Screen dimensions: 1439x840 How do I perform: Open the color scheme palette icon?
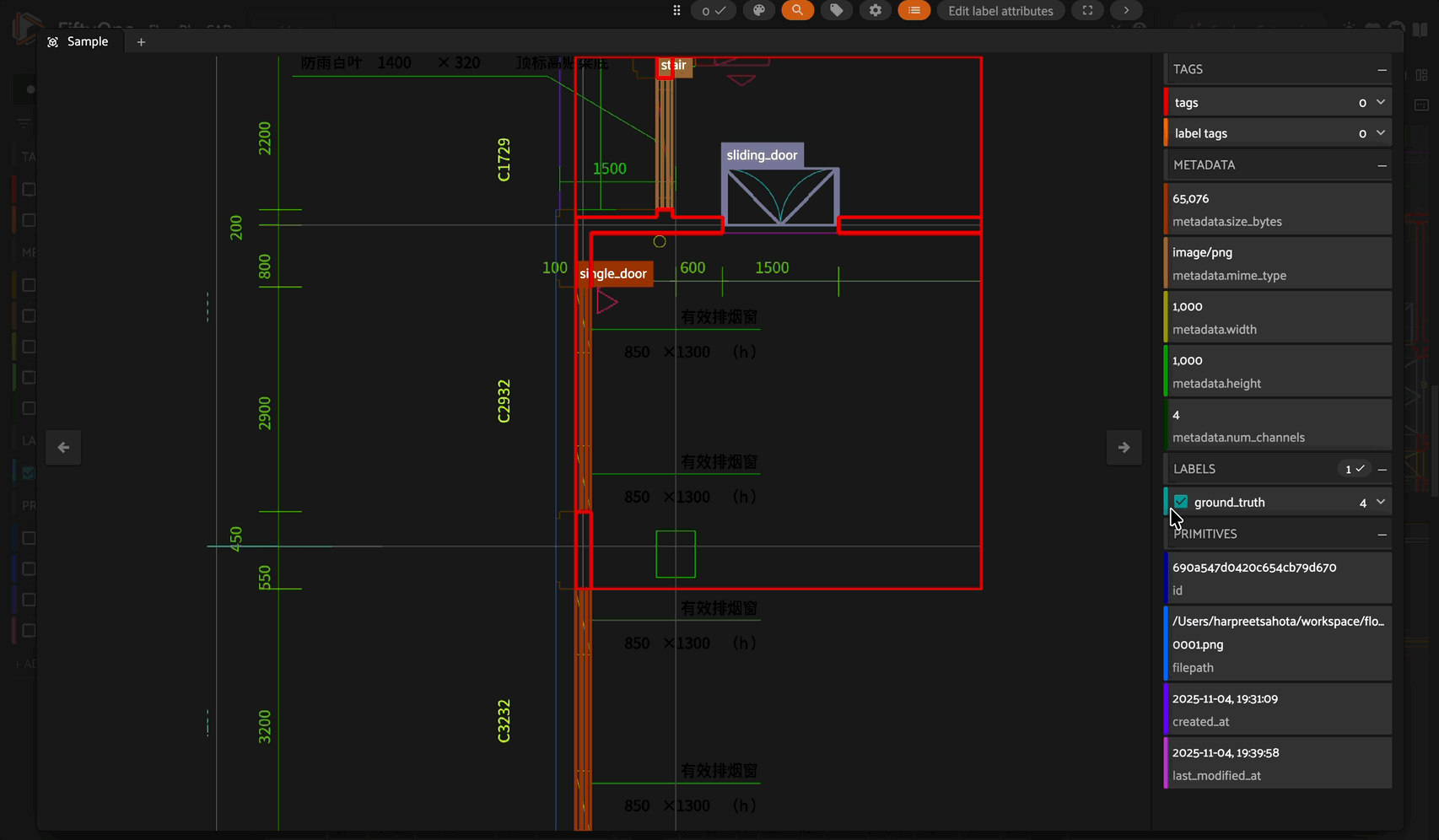pyautogui.click(x=759, y=11)
